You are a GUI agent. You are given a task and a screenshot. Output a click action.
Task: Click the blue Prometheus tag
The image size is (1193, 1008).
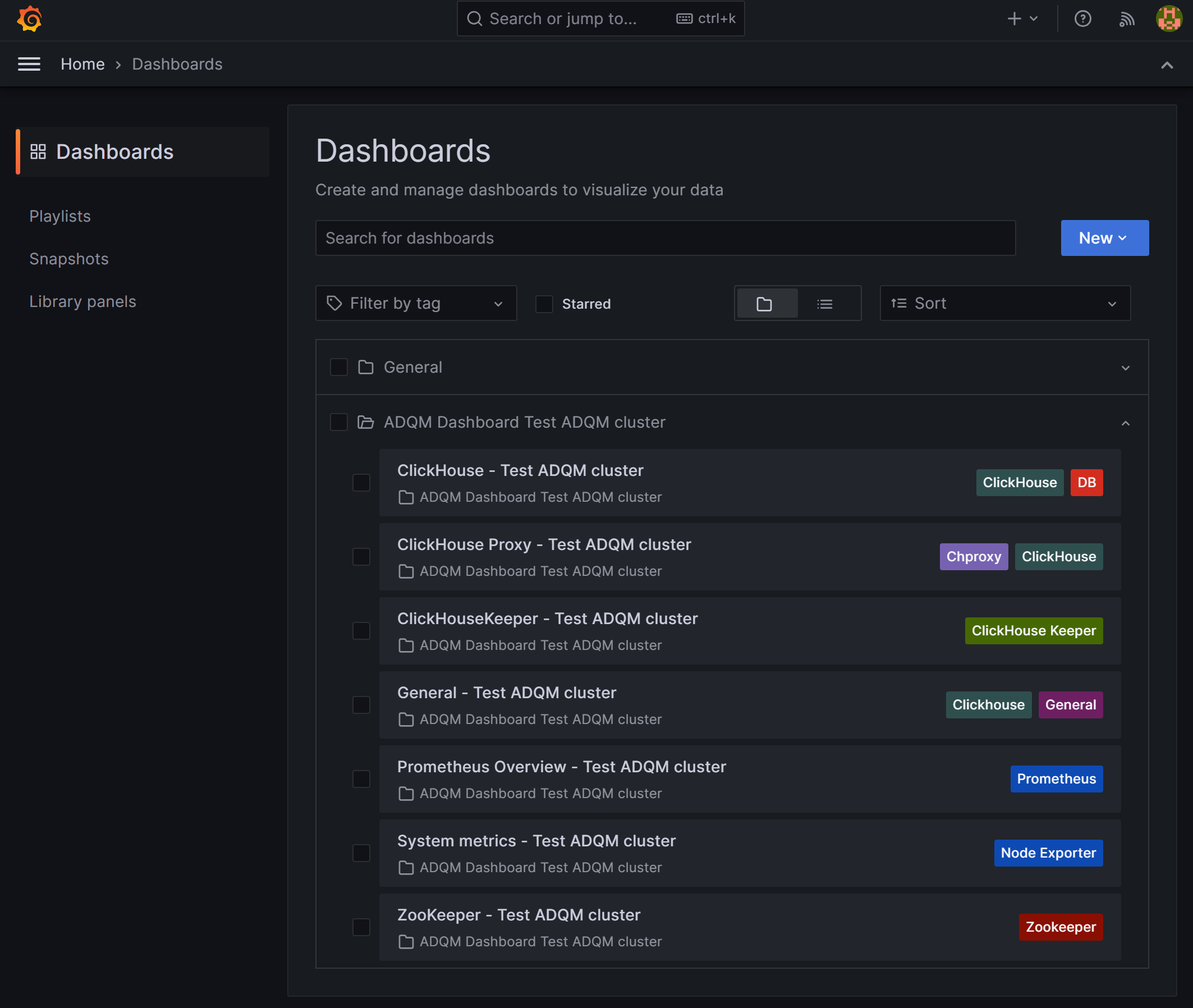point(1057,779)
